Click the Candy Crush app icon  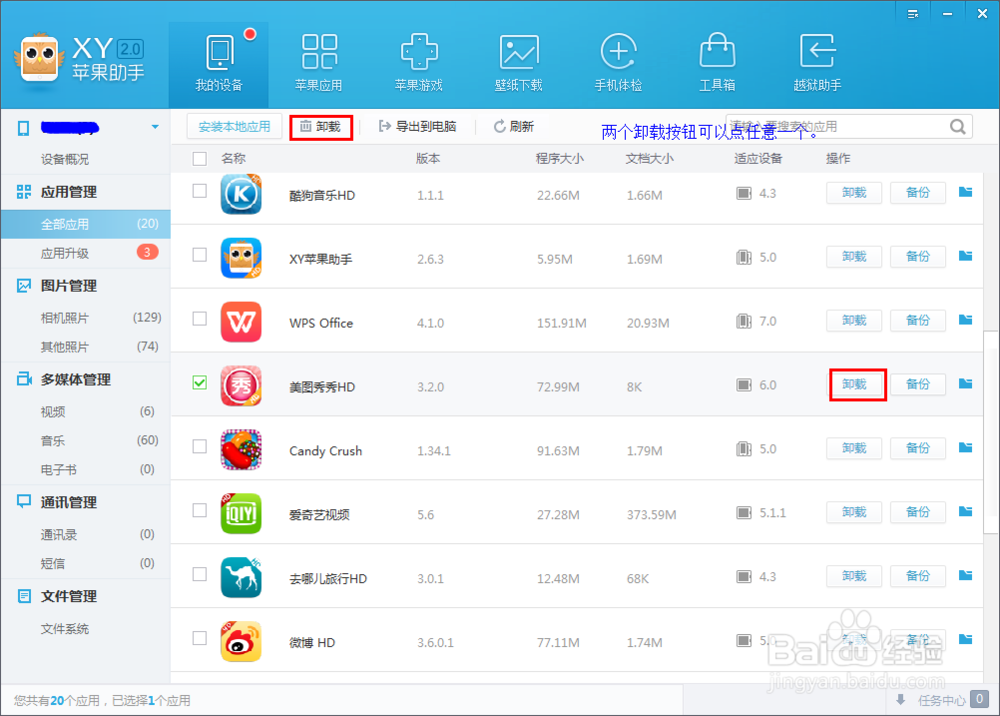[241, 449]
